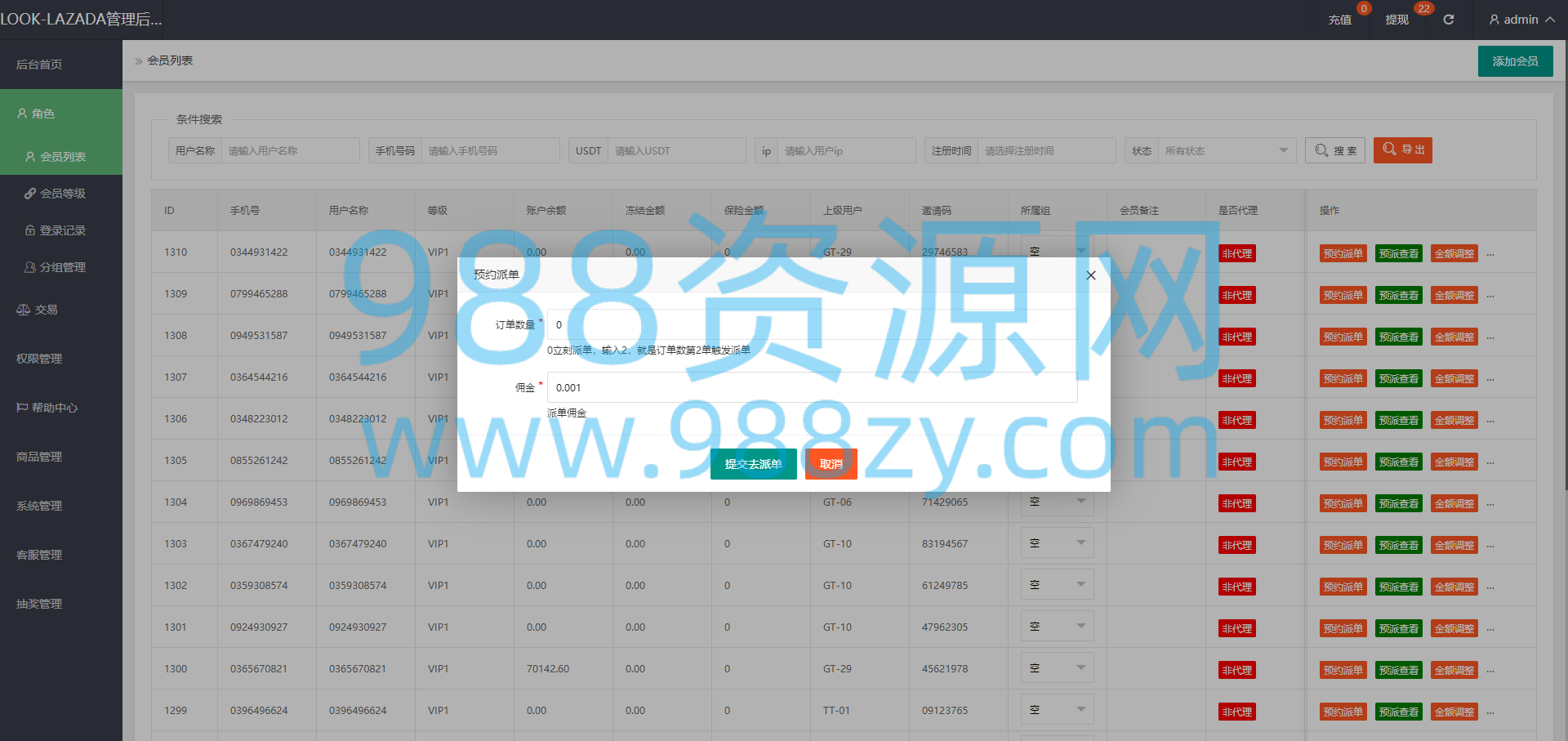Click the 佣金 input field
Image resolution: width=1568 pixels, height=741 pixels.
point(812,387)
